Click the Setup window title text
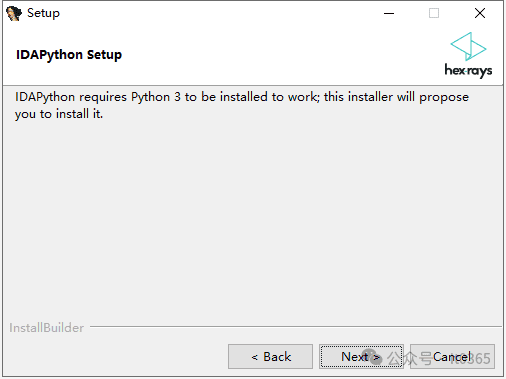 43,13
